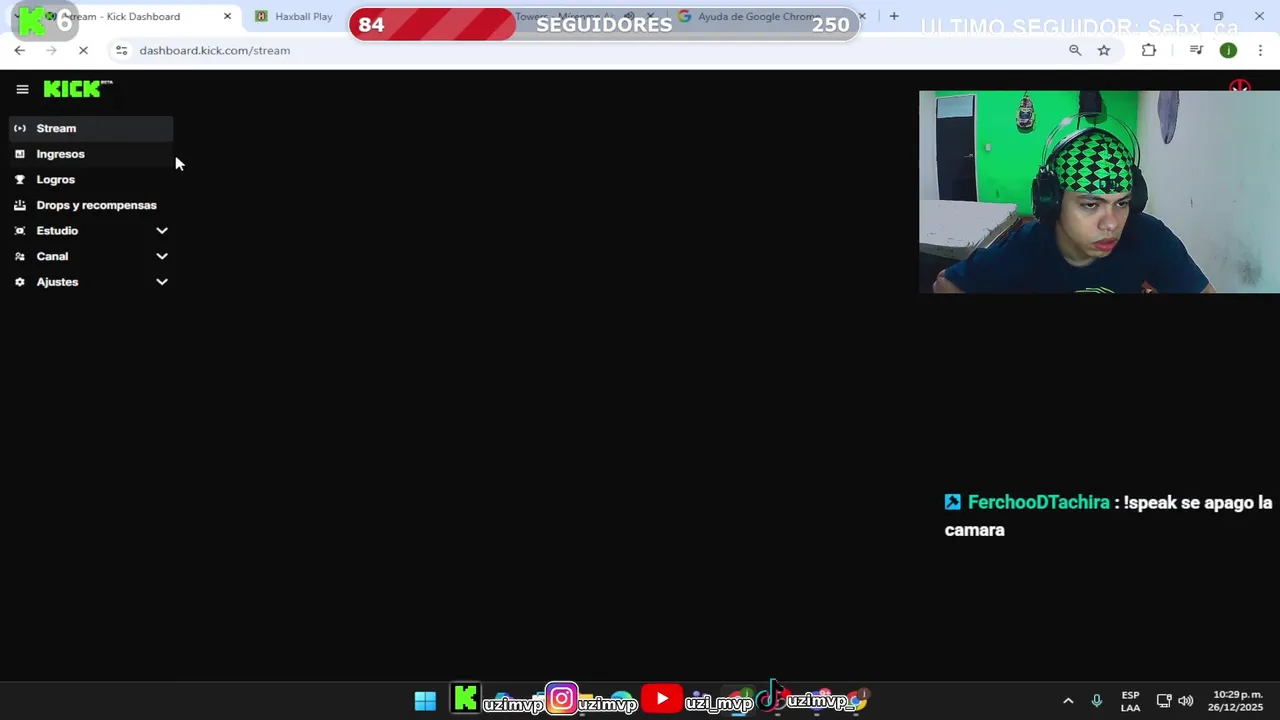Open the network tray icon
The image size is (1280, 720).
(x=1164, y=701)
